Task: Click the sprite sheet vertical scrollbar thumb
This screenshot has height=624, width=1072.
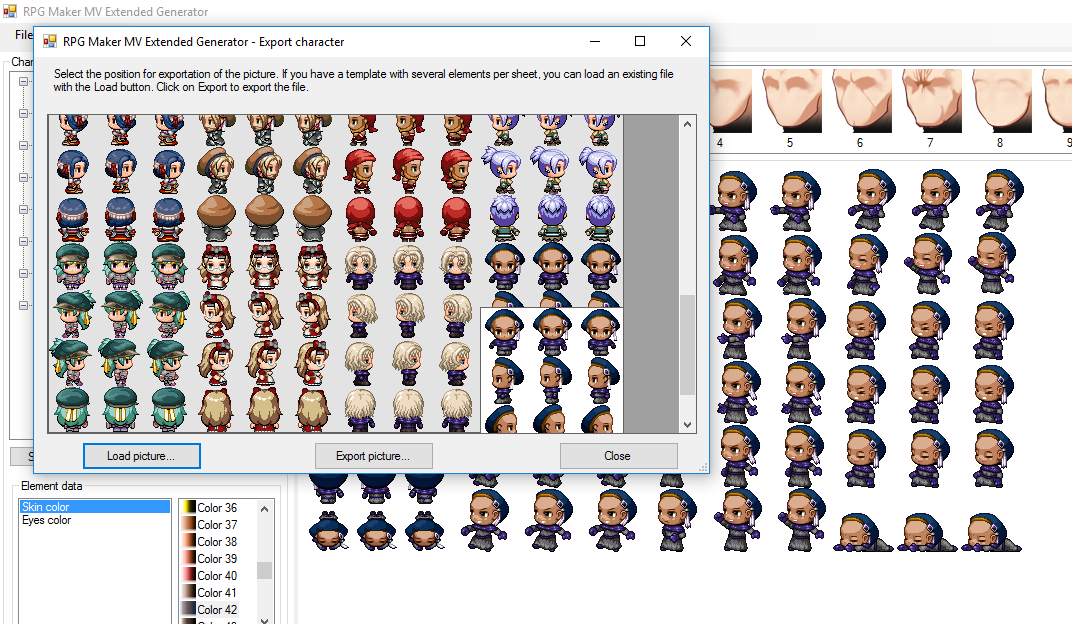Action: coord(688,345)
